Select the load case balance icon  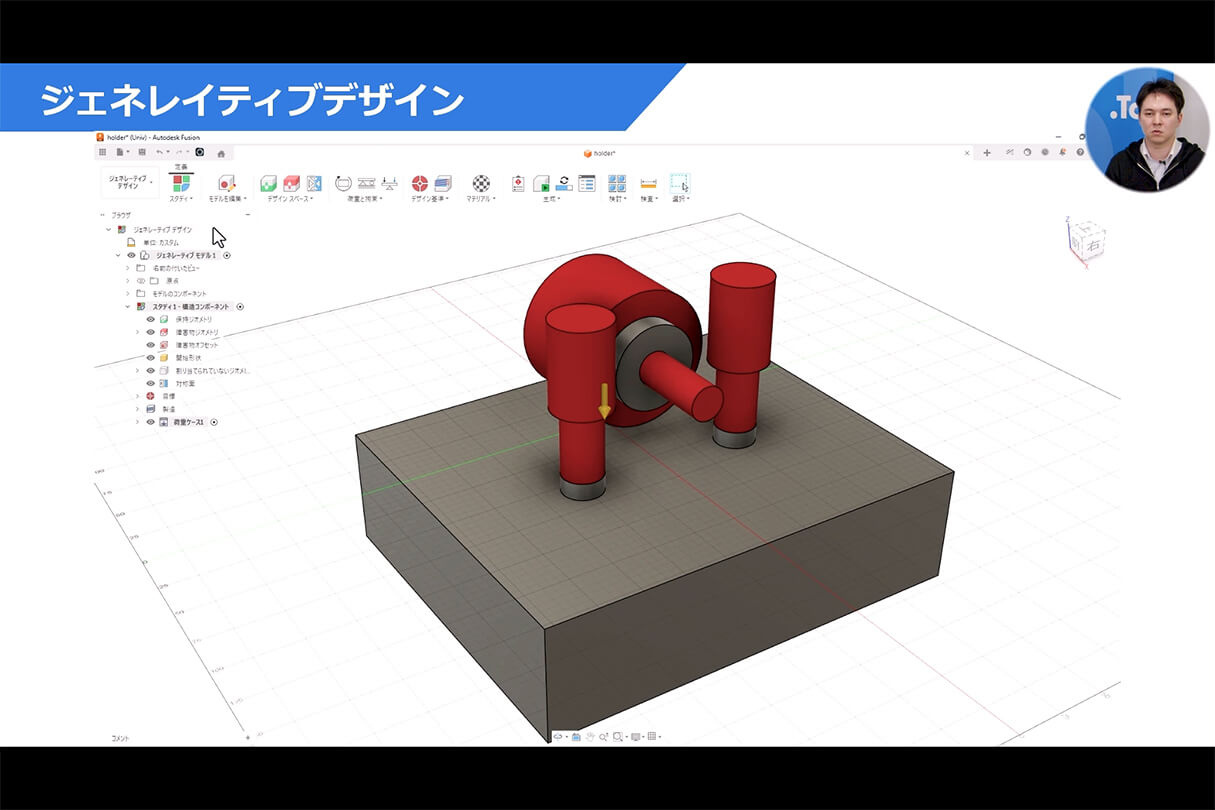[x=389, y=183]
